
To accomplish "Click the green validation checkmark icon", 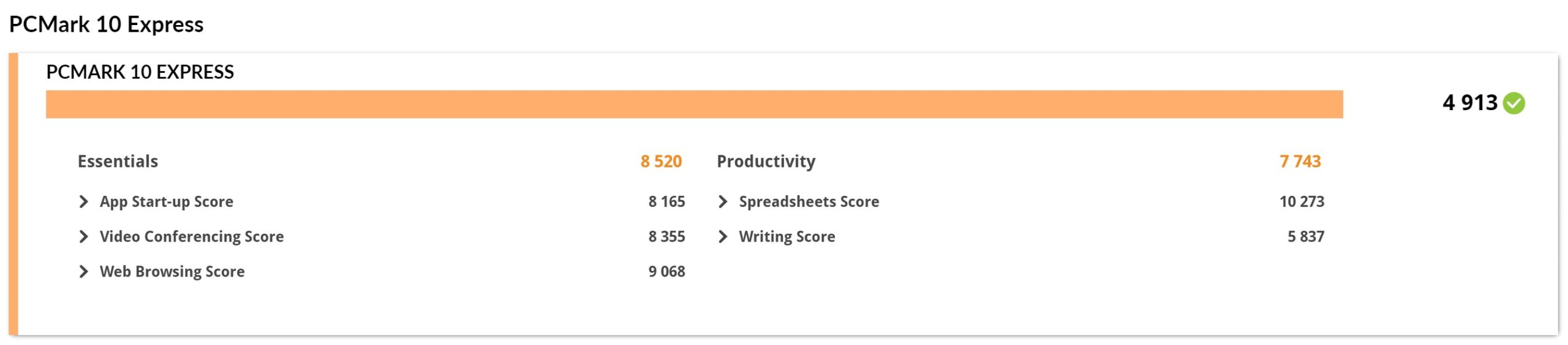I will (x=1514, y=103).
